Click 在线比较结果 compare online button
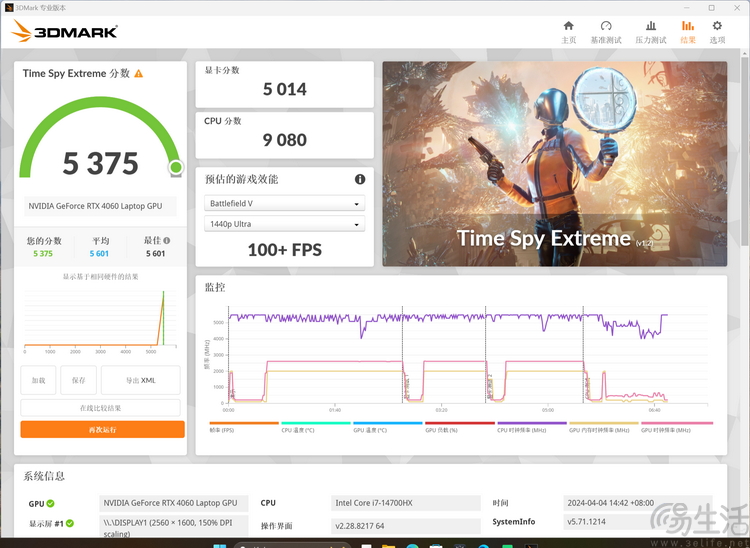The width and height of the screenshot is (750, 548). click(x=101, y=408)
